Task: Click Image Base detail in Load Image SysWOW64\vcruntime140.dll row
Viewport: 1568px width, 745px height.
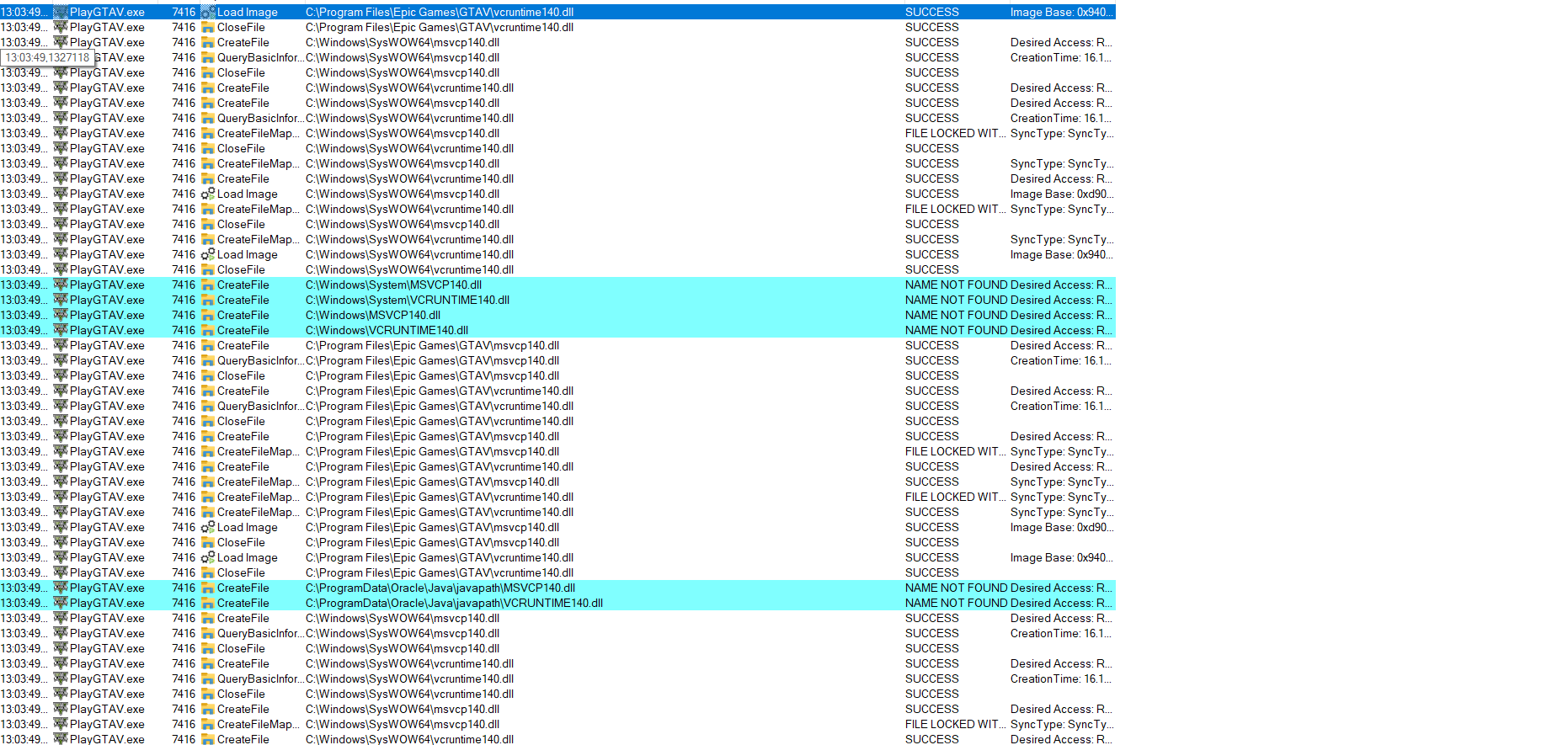Action: [1062, 255]
